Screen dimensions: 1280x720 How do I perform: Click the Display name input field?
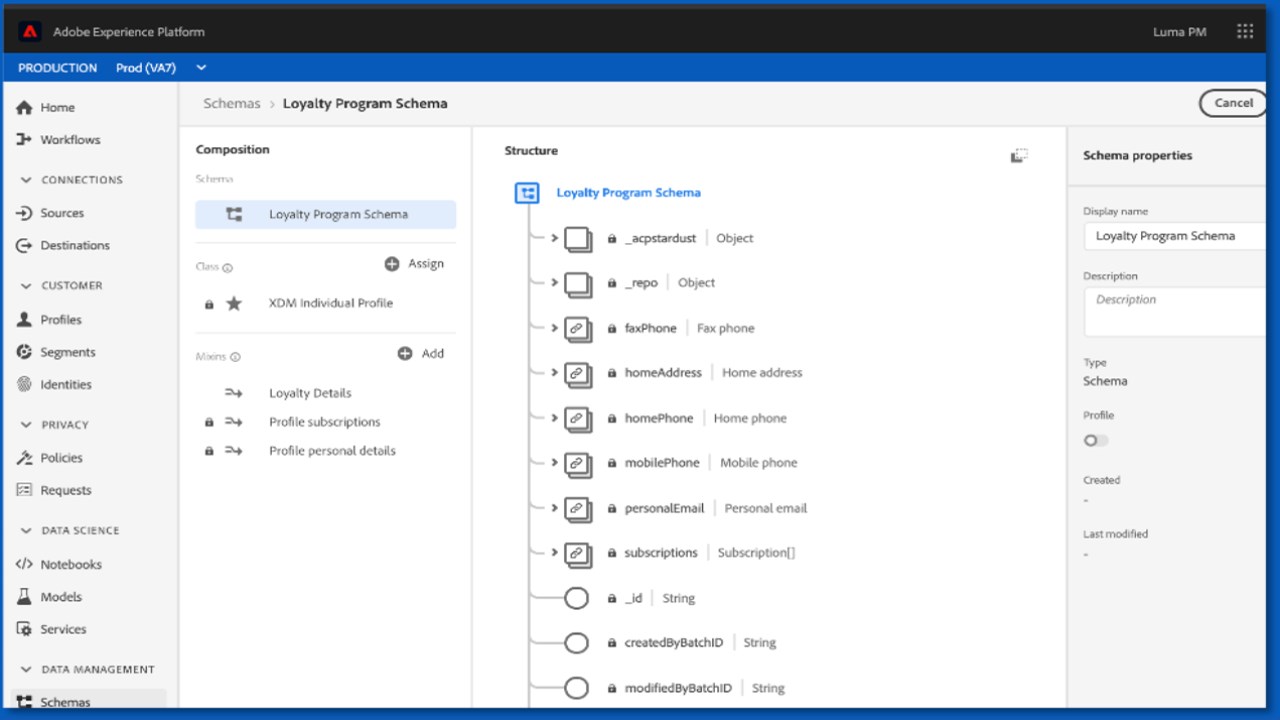[x=1175, y=236]
